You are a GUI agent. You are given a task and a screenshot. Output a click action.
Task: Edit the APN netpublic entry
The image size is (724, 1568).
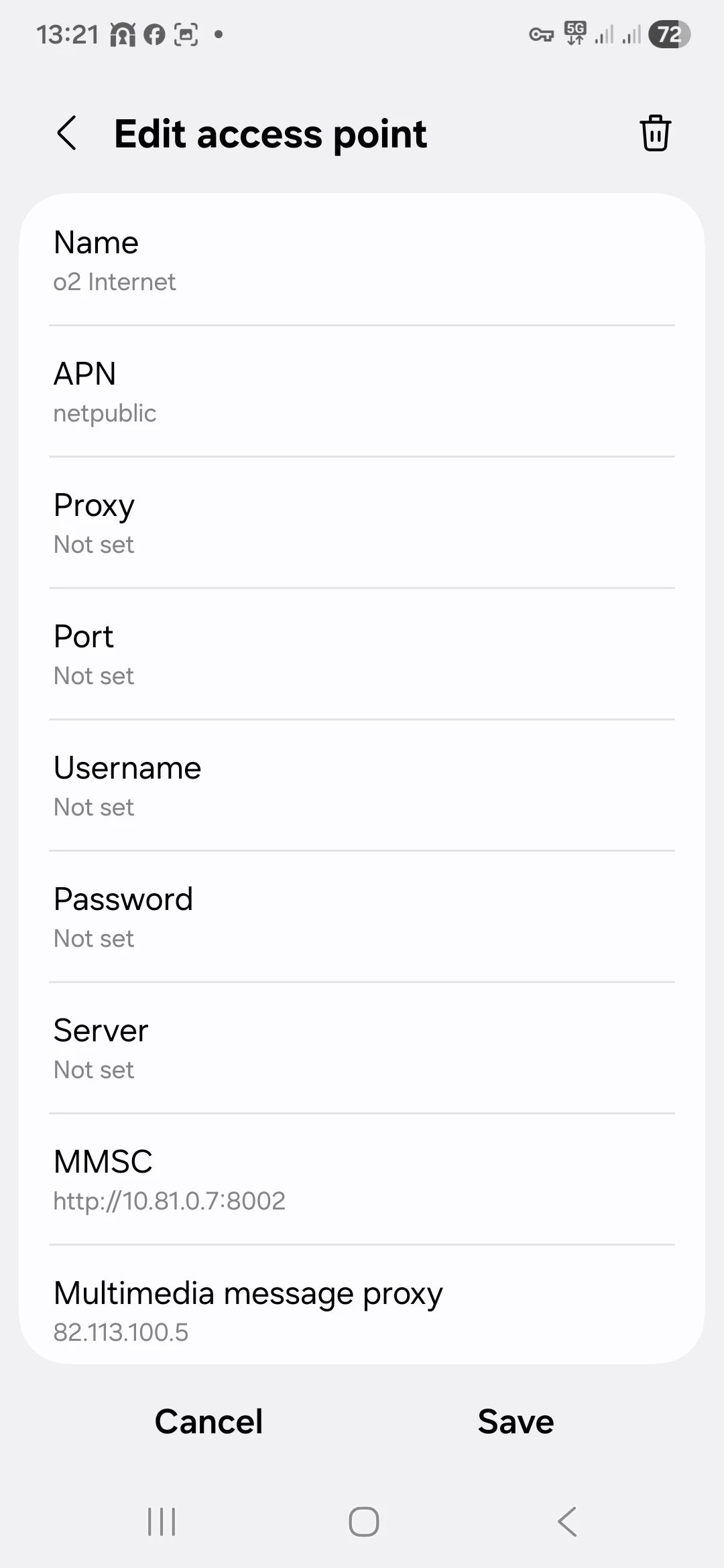[x=362, y=392]
